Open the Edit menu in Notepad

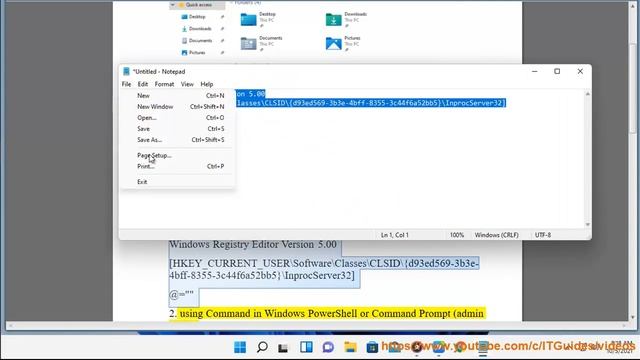143,84
